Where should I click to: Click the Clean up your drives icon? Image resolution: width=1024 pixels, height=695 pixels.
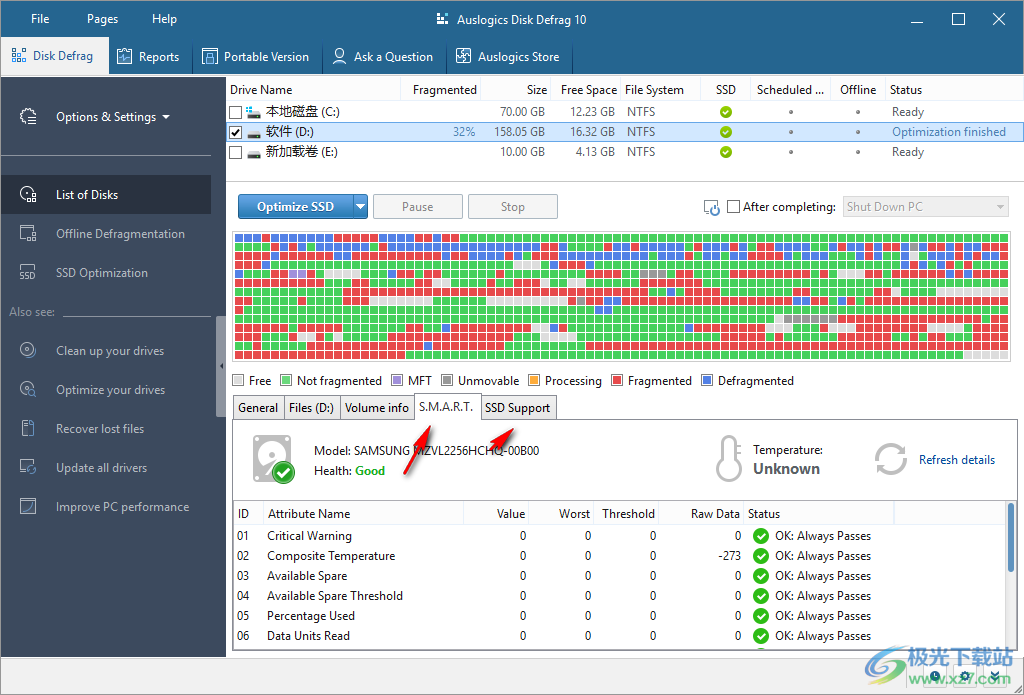click(x=27, y=351)
